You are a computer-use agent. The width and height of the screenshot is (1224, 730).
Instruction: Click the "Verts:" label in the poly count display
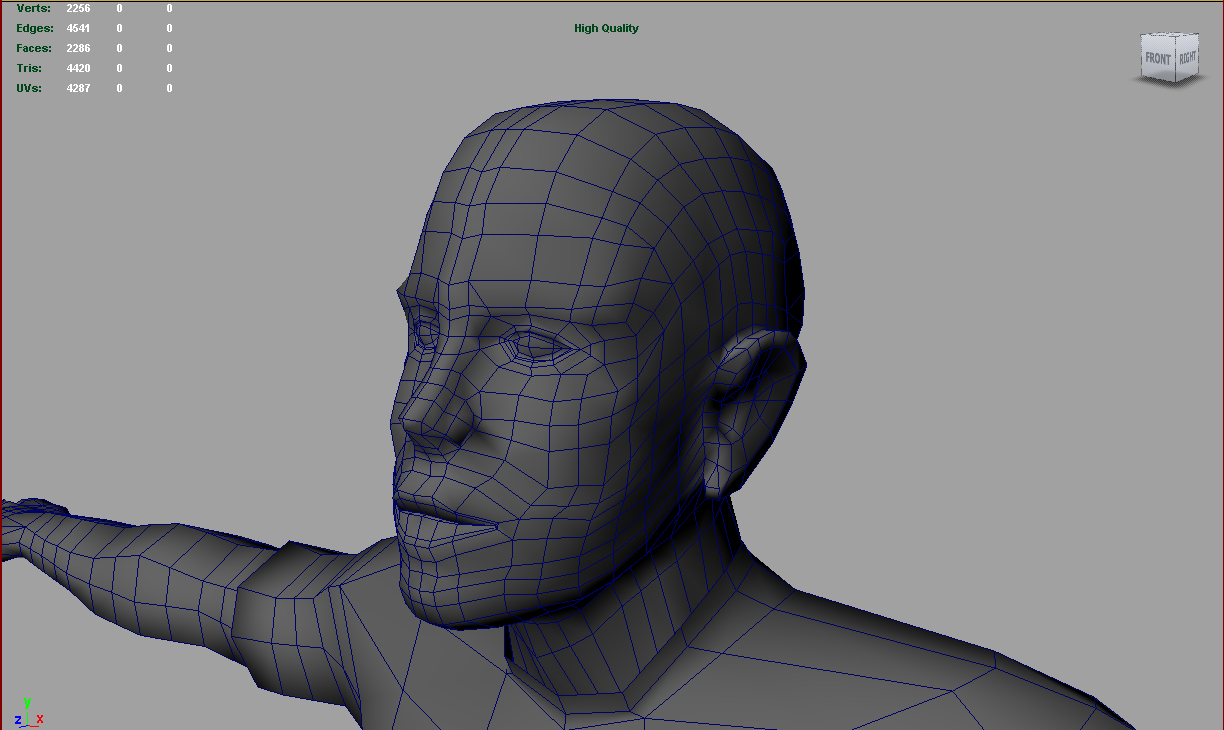click(x=33, y=8)
